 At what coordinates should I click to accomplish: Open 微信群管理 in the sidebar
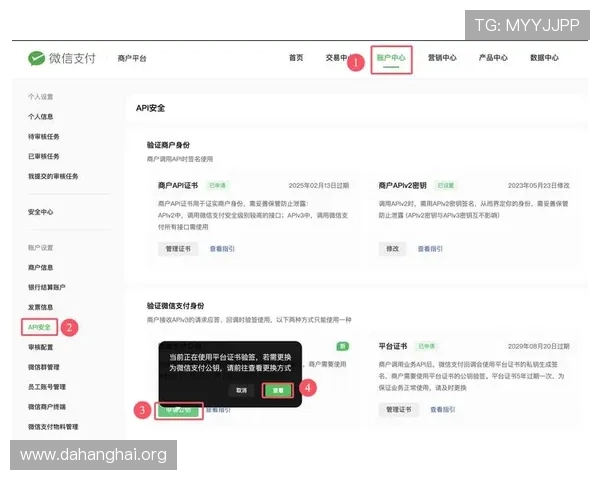[x=44, y=367]
